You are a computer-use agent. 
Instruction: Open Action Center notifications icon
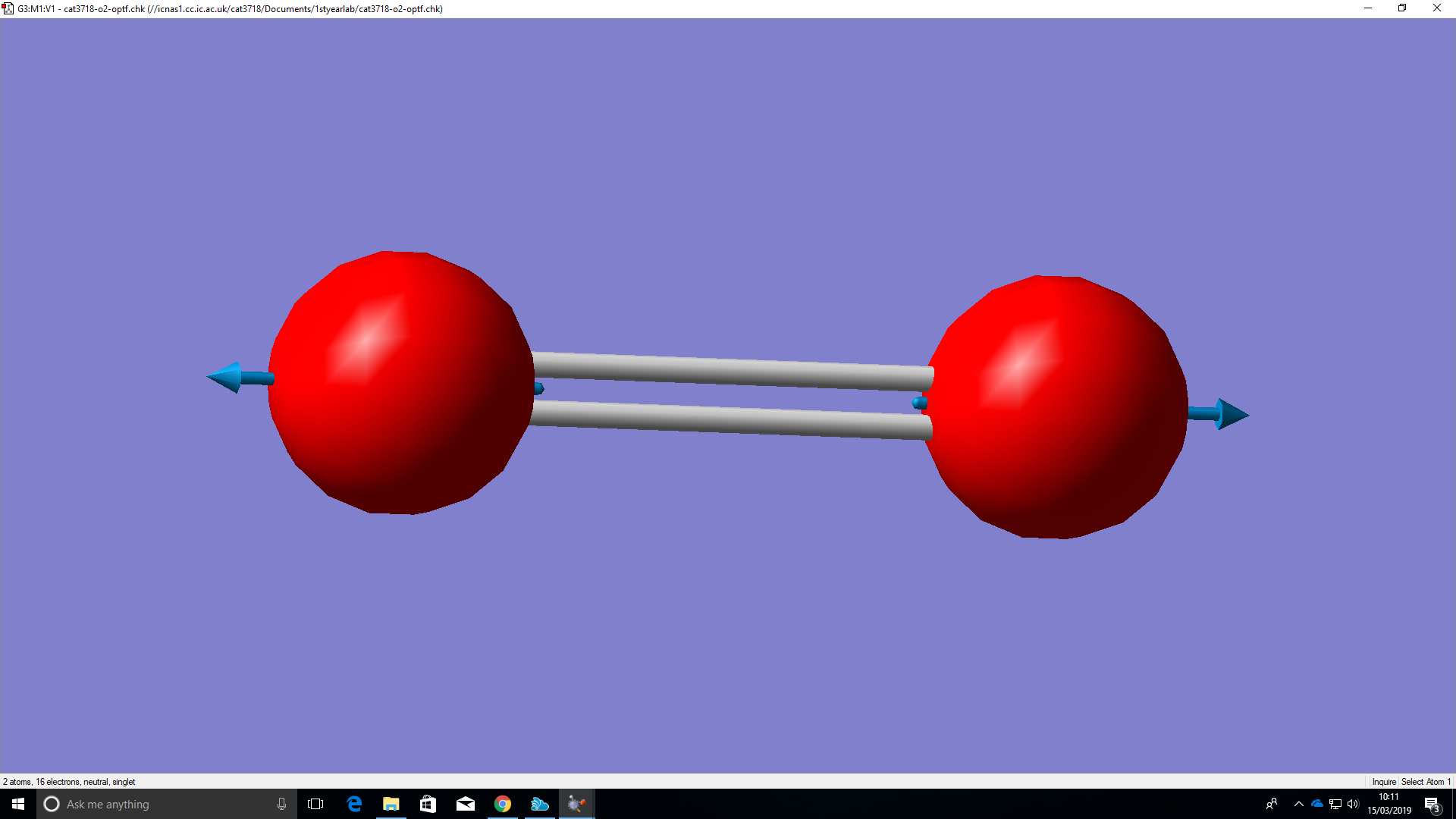(1432, 804)
